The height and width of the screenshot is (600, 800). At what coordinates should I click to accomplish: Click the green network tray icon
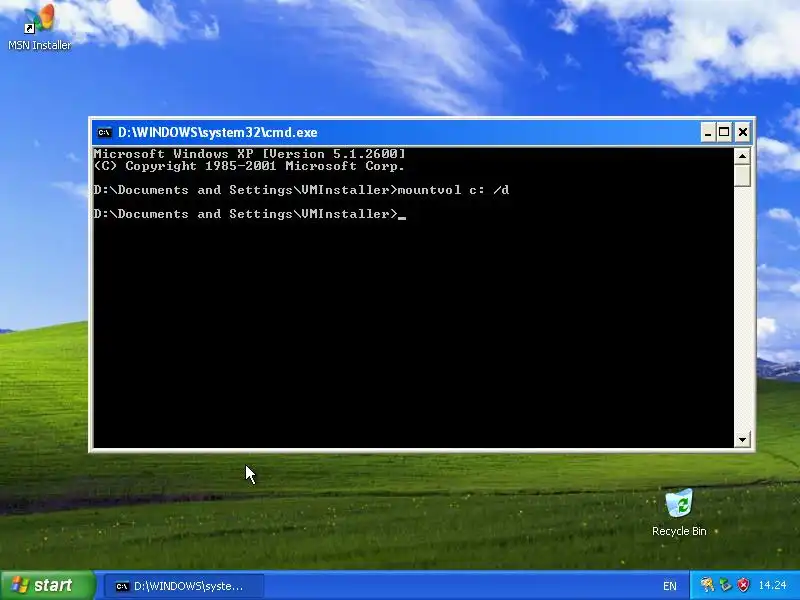coord(726,585)
